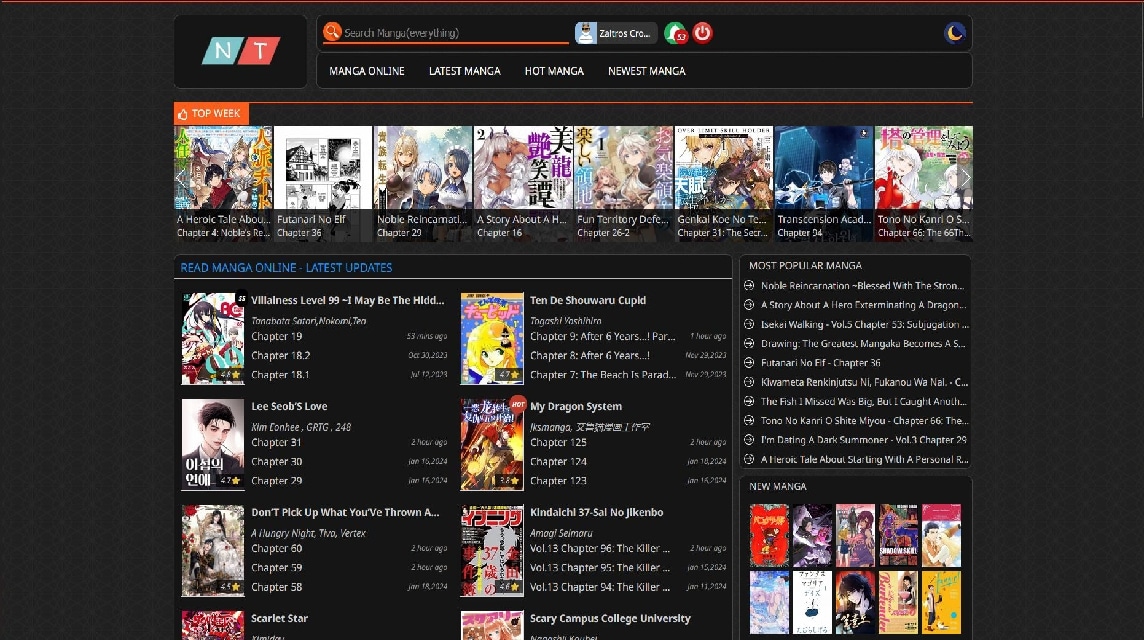Screen dimensions: 1144x640
Task: Click READ MANGA ONLINE - LATEST UPDATES heading
Action: pyautogui.click(x=286, y=268)
